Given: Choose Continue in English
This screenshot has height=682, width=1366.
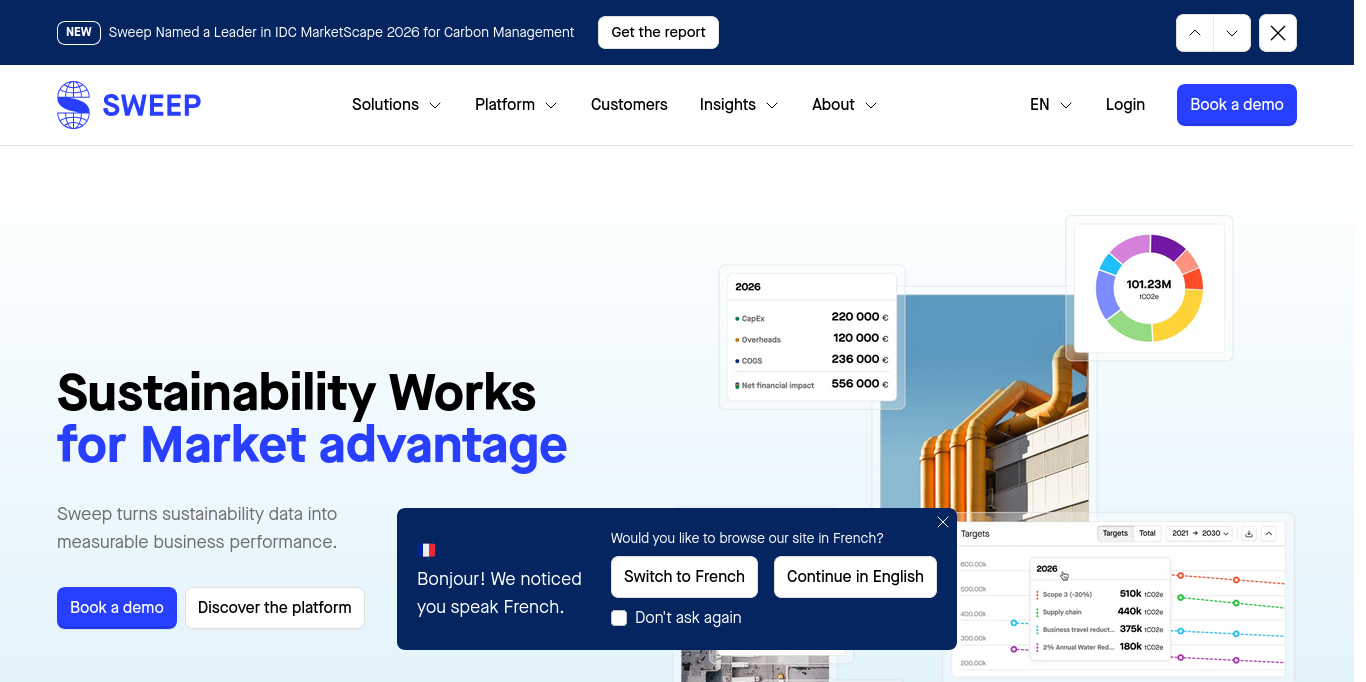Looking at the screenshot, I should [x=855, y=577].
